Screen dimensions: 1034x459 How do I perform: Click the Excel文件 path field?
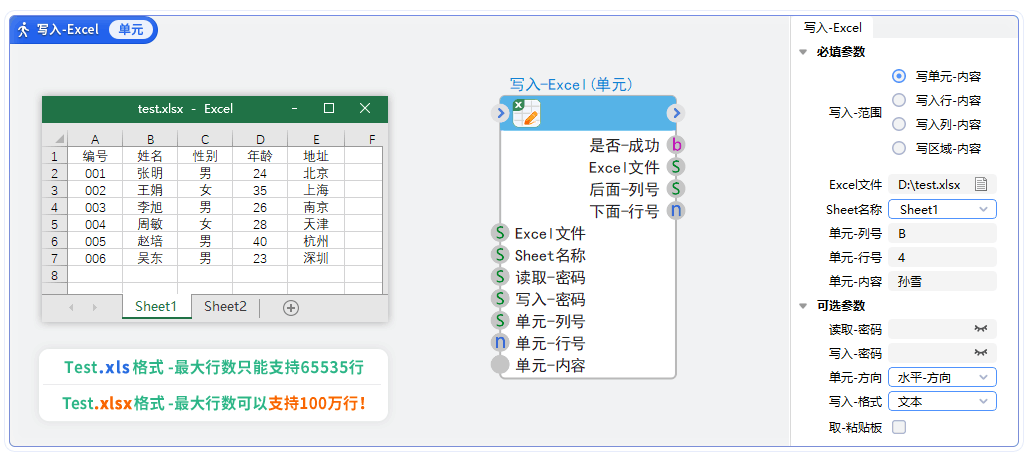point(942,185)
